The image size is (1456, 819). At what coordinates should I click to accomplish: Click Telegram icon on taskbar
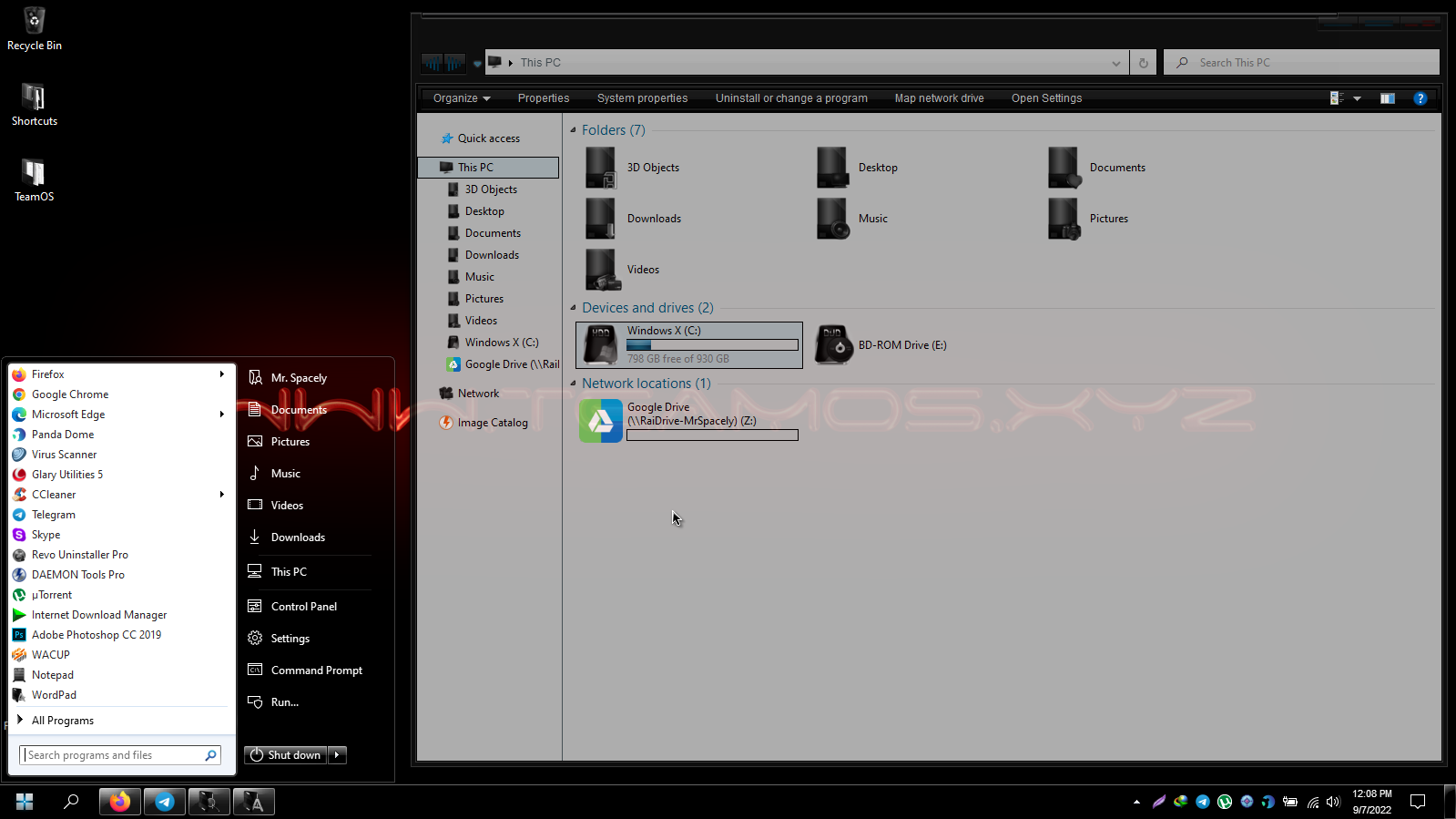165,802
